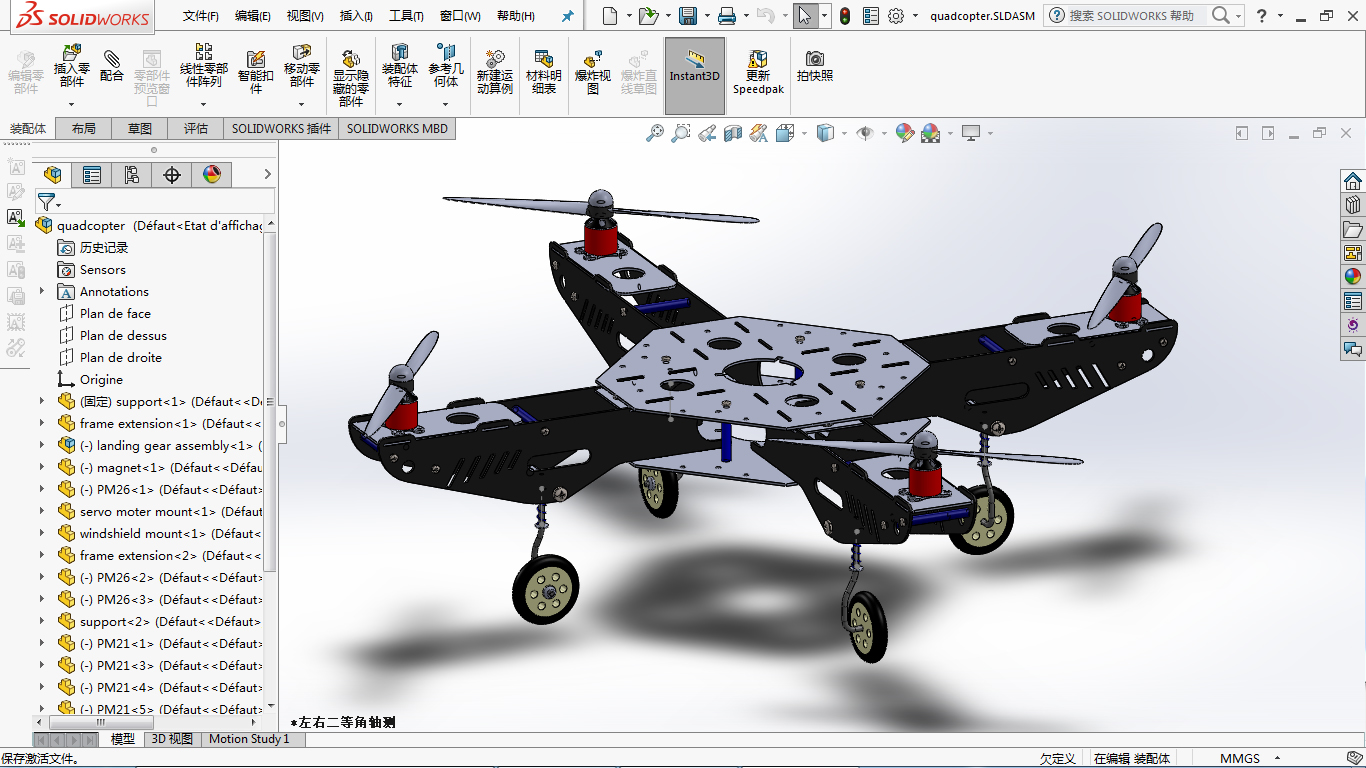Screen dimensions: 1366x768
Task: Toggle Hide/Show Items eye icon
Action: [865, 133]
